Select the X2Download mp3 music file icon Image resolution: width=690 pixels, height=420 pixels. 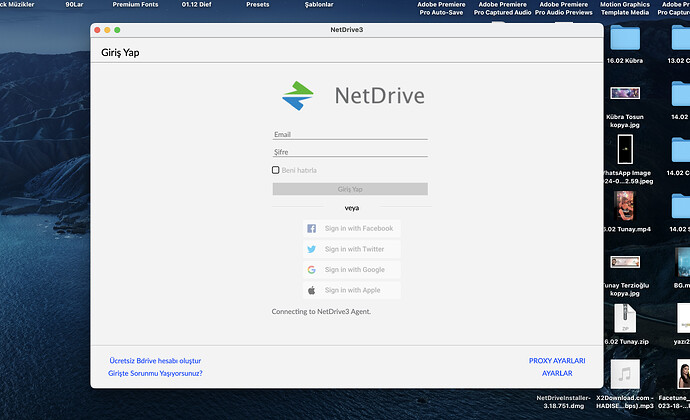click(x=626, y=375)
